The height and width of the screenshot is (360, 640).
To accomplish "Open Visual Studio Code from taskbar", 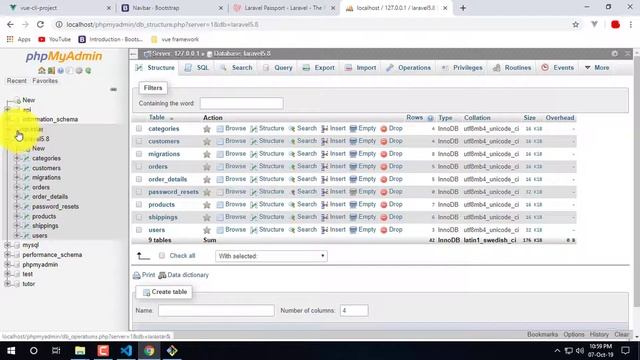I will pos(126,351).
